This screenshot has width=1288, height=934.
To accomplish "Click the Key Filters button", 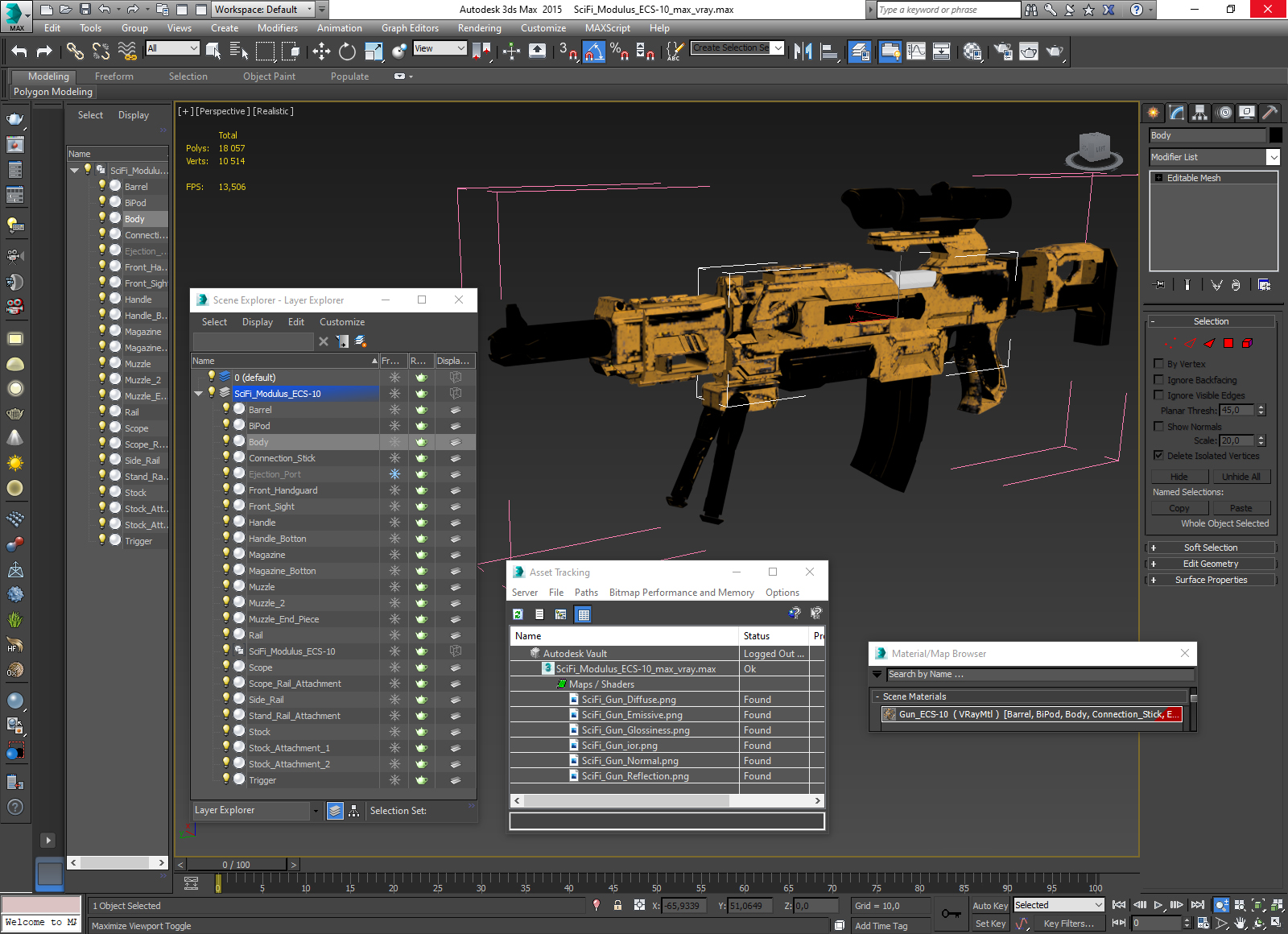I will (x=1068, y=924).
